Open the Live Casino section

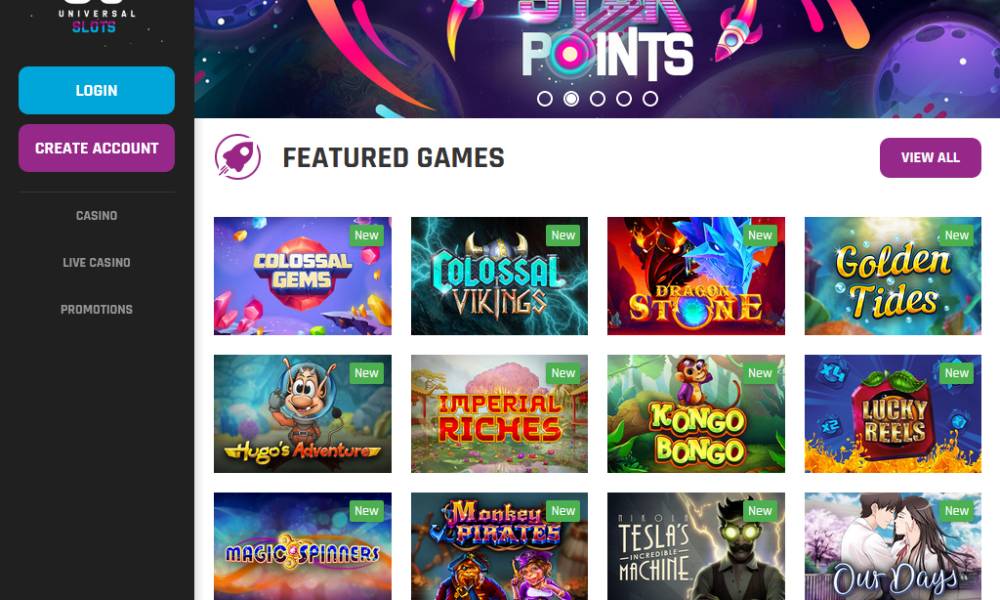pyautogui.click(x=96, y=263)
